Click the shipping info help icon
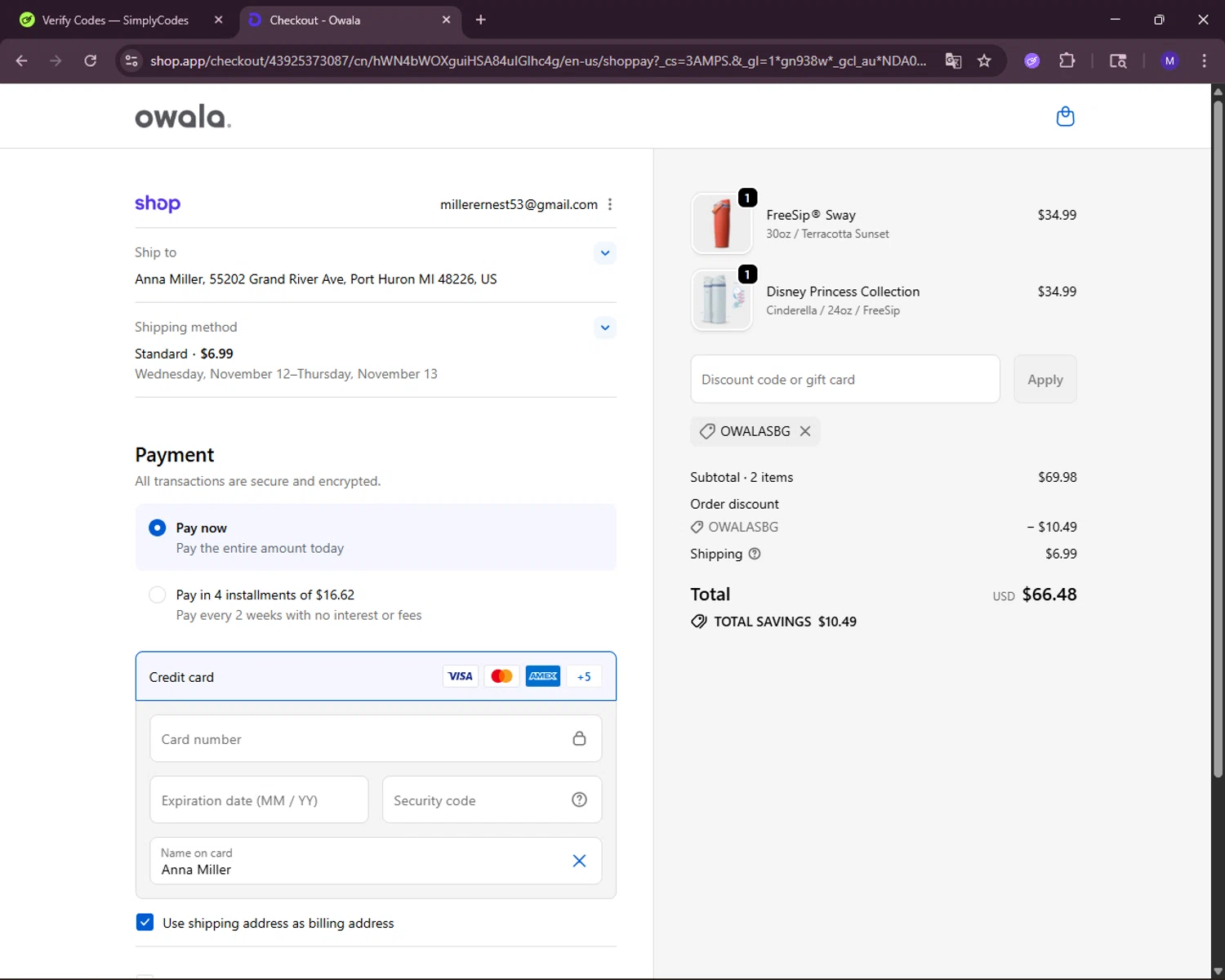 tap(755, 554)
